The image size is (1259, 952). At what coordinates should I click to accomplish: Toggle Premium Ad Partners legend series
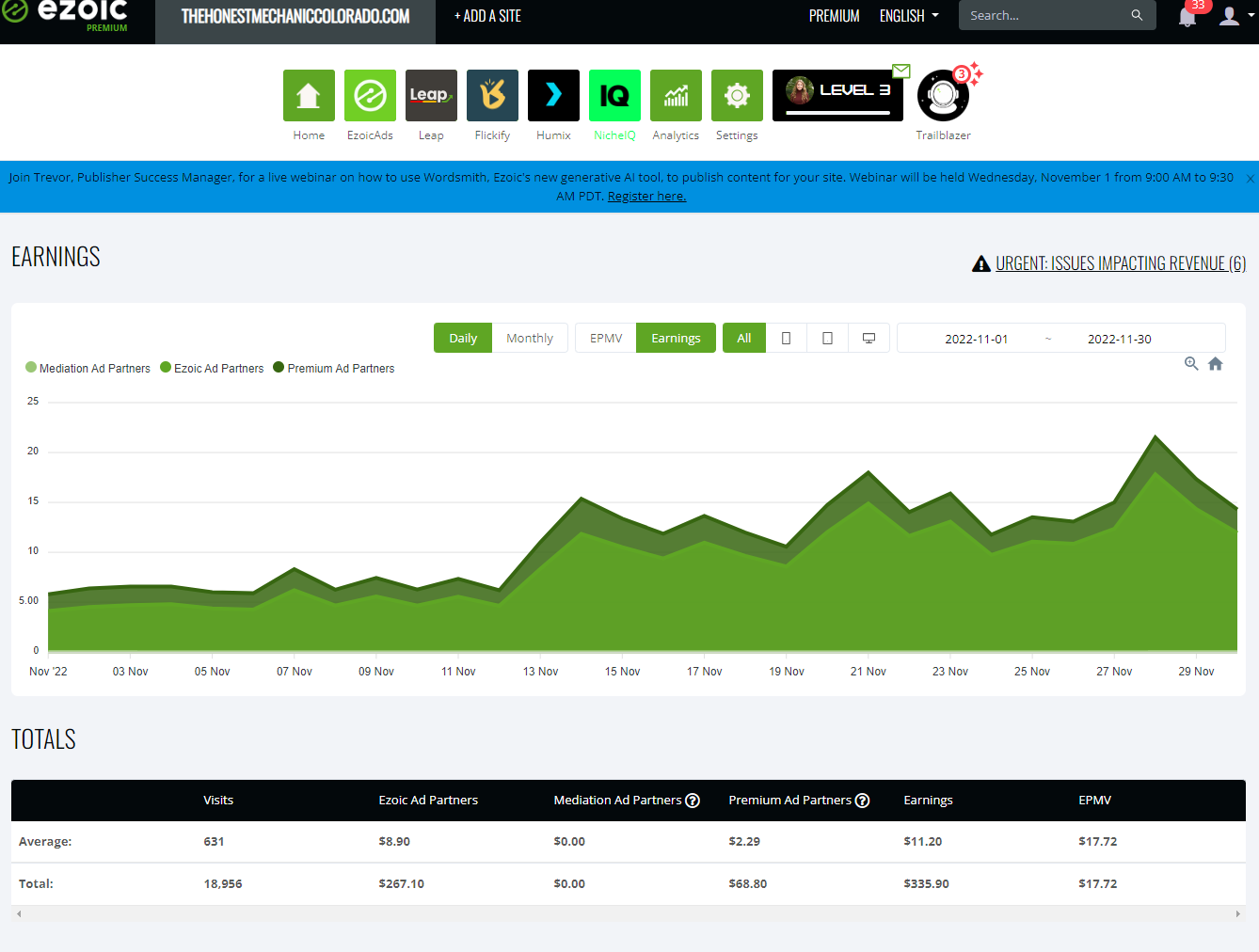(334, 368)
